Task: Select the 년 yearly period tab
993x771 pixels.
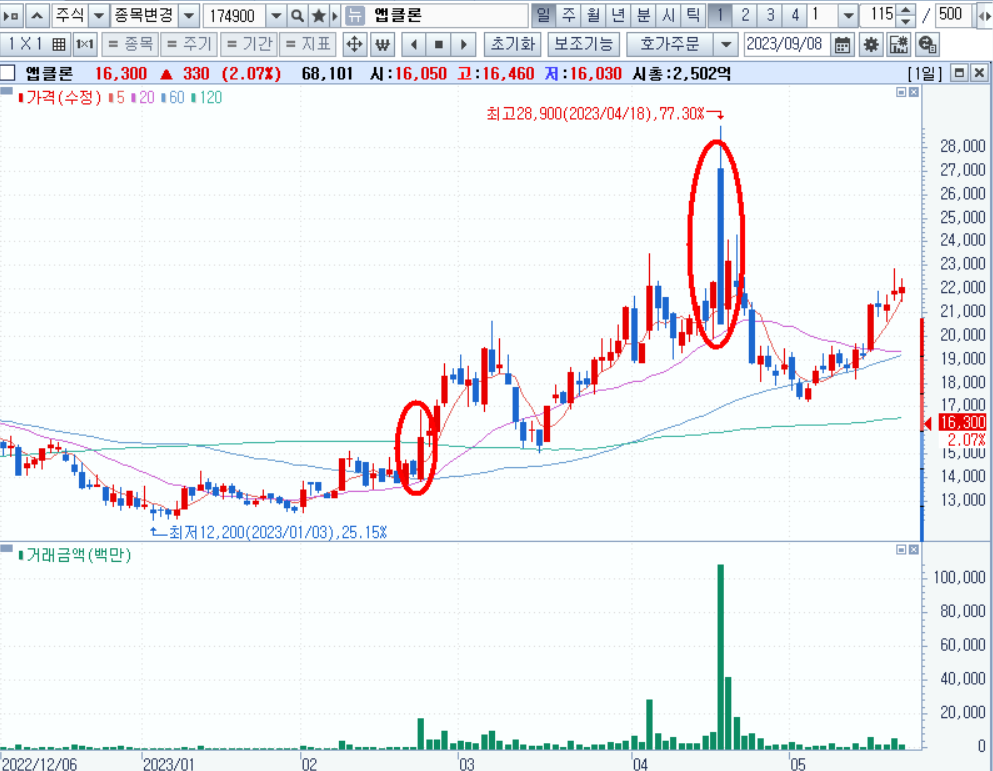Action: [x=617, y=15]
